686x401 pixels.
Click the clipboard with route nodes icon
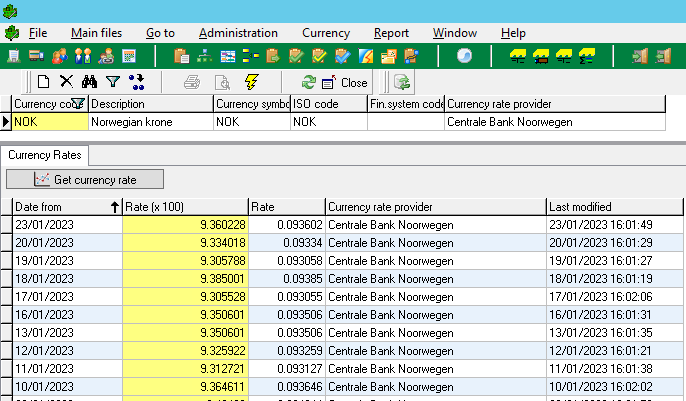click(x=411, y=56)
